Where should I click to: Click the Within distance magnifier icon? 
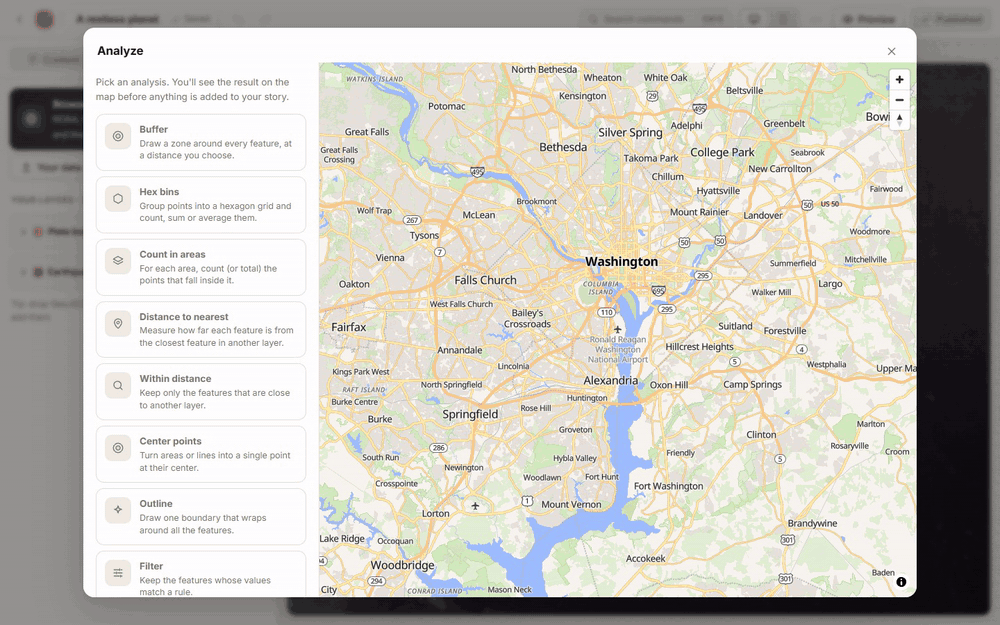[x=118, y=385]
